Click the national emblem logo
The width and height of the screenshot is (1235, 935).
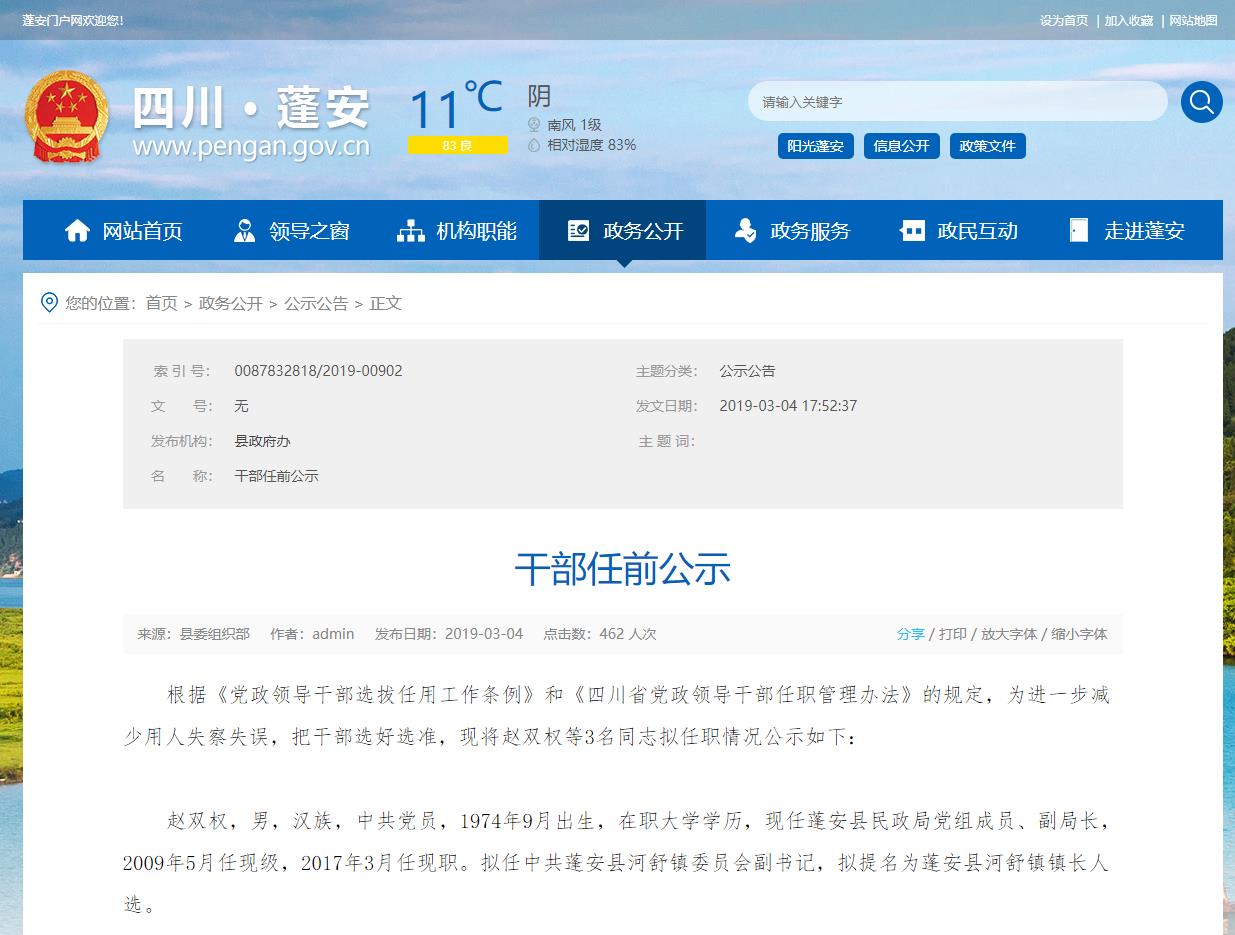point(66,116)
